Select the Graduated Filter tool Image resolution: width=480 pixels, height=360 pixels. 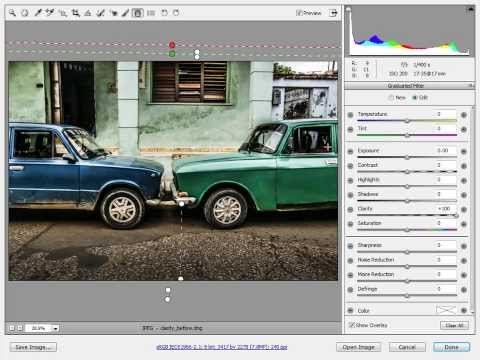[x=137, y=13]
